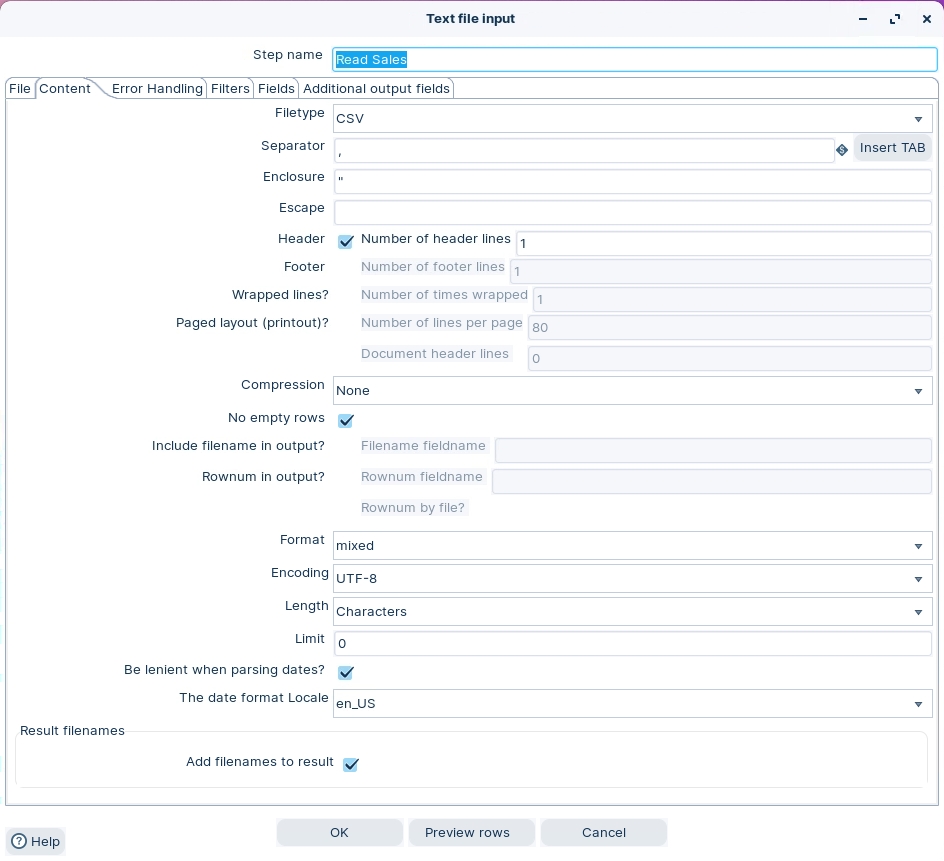Click the Insert TAB button

pos(892,148)
